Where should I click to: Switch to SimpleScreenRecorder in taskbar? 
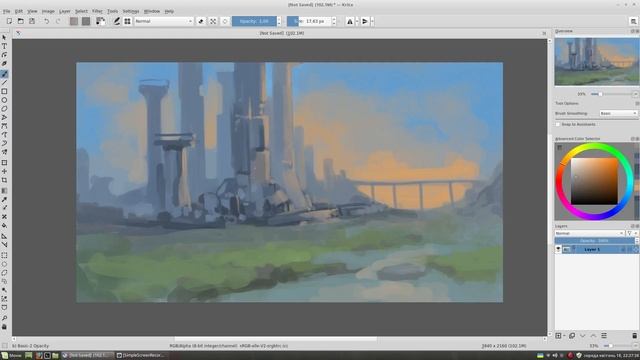[x=141, y=356]
